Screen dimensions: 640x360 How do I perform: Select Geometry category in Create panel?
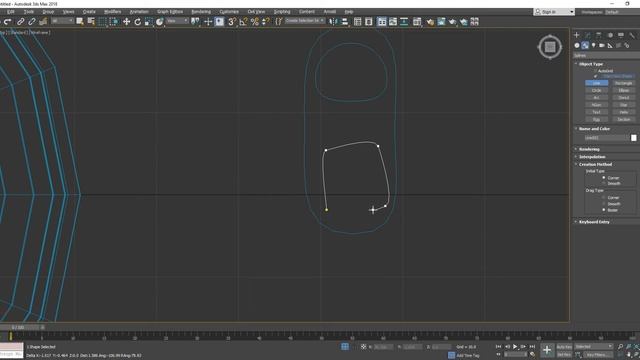click(x=577, y=45)
